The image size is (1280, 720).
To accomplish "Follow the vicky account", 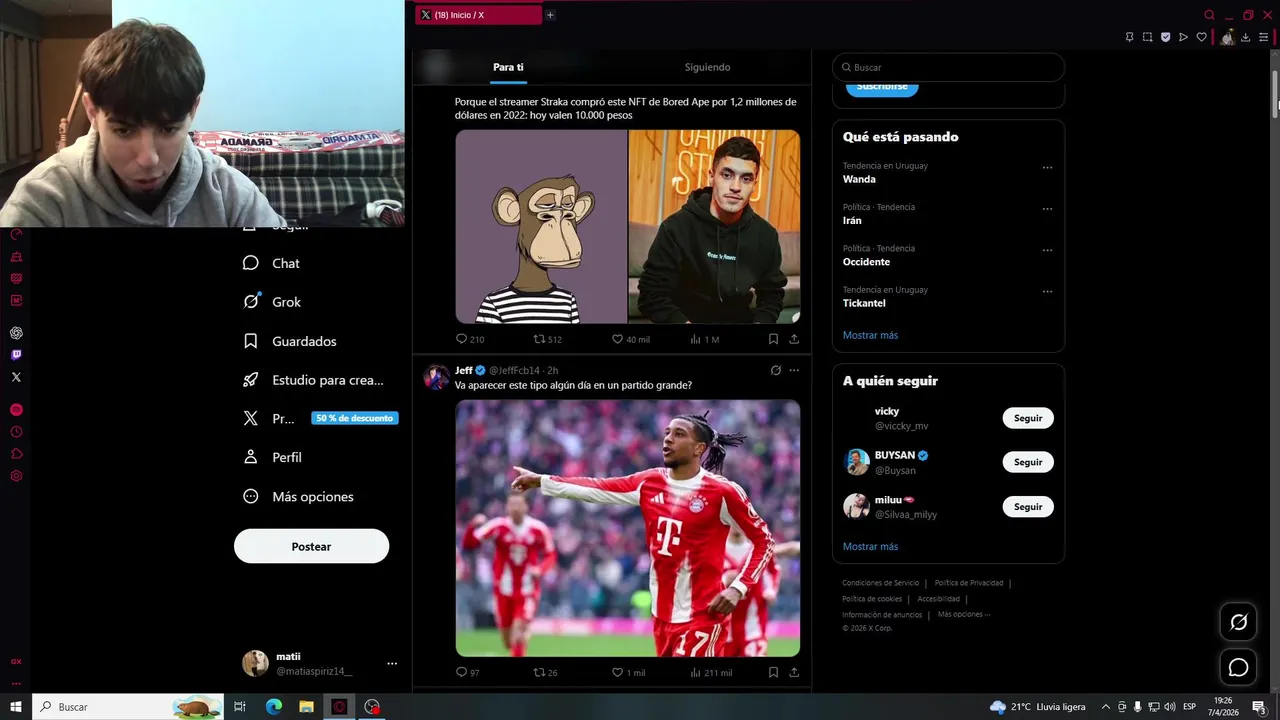I will [1028, 418].
